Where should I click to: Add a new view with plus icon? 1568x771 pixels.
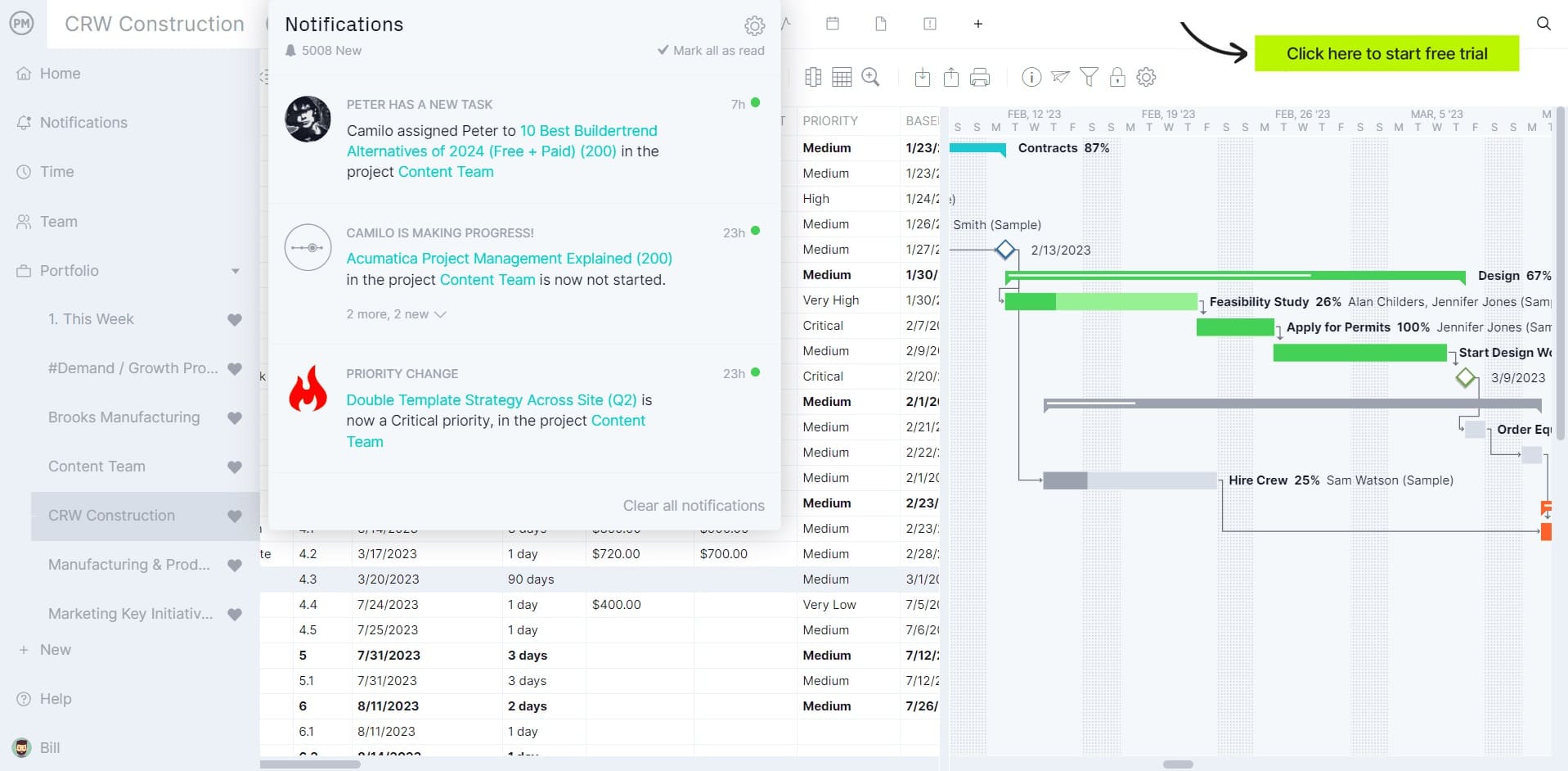[977, 24]
